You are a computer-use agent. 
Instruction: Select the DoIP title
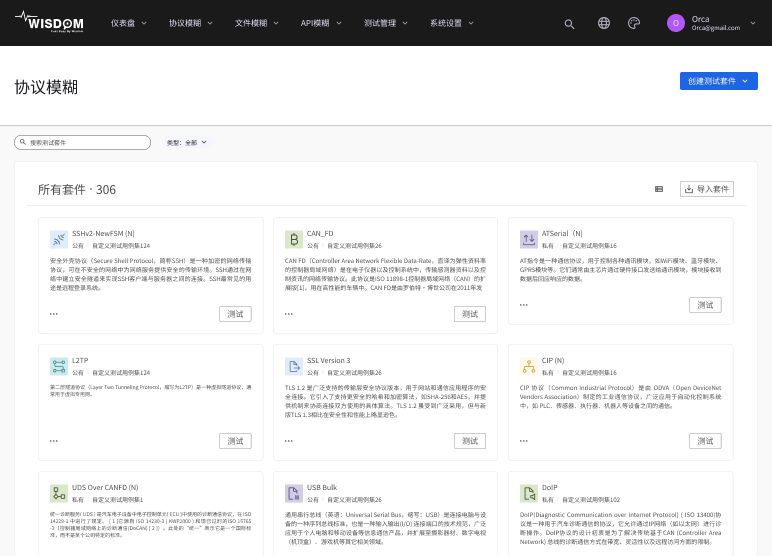pyautogui.click(x=549, y=488)
